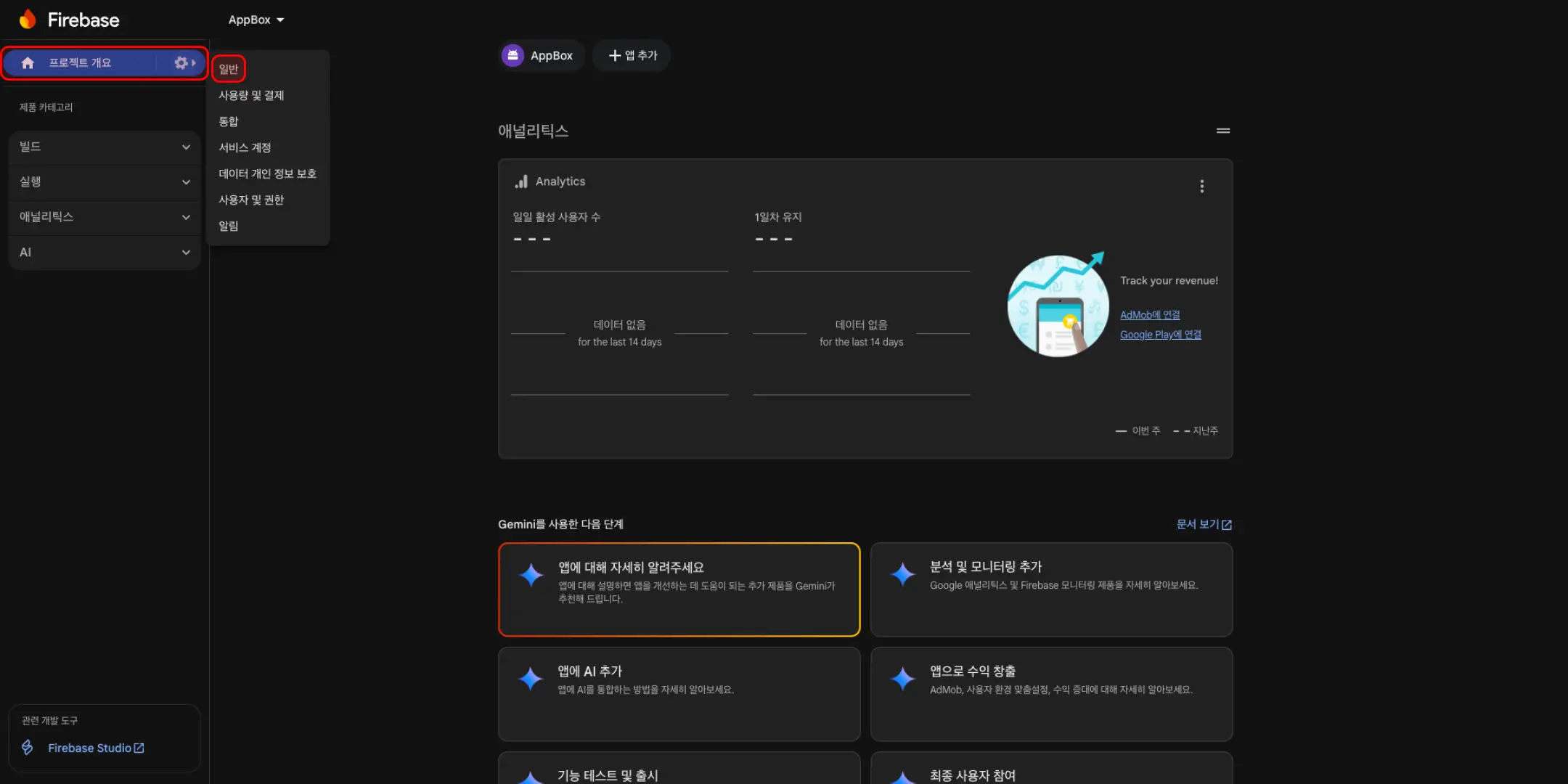Open the settings gear icon
Viewport: 1568px width, 784px height.
181,63
